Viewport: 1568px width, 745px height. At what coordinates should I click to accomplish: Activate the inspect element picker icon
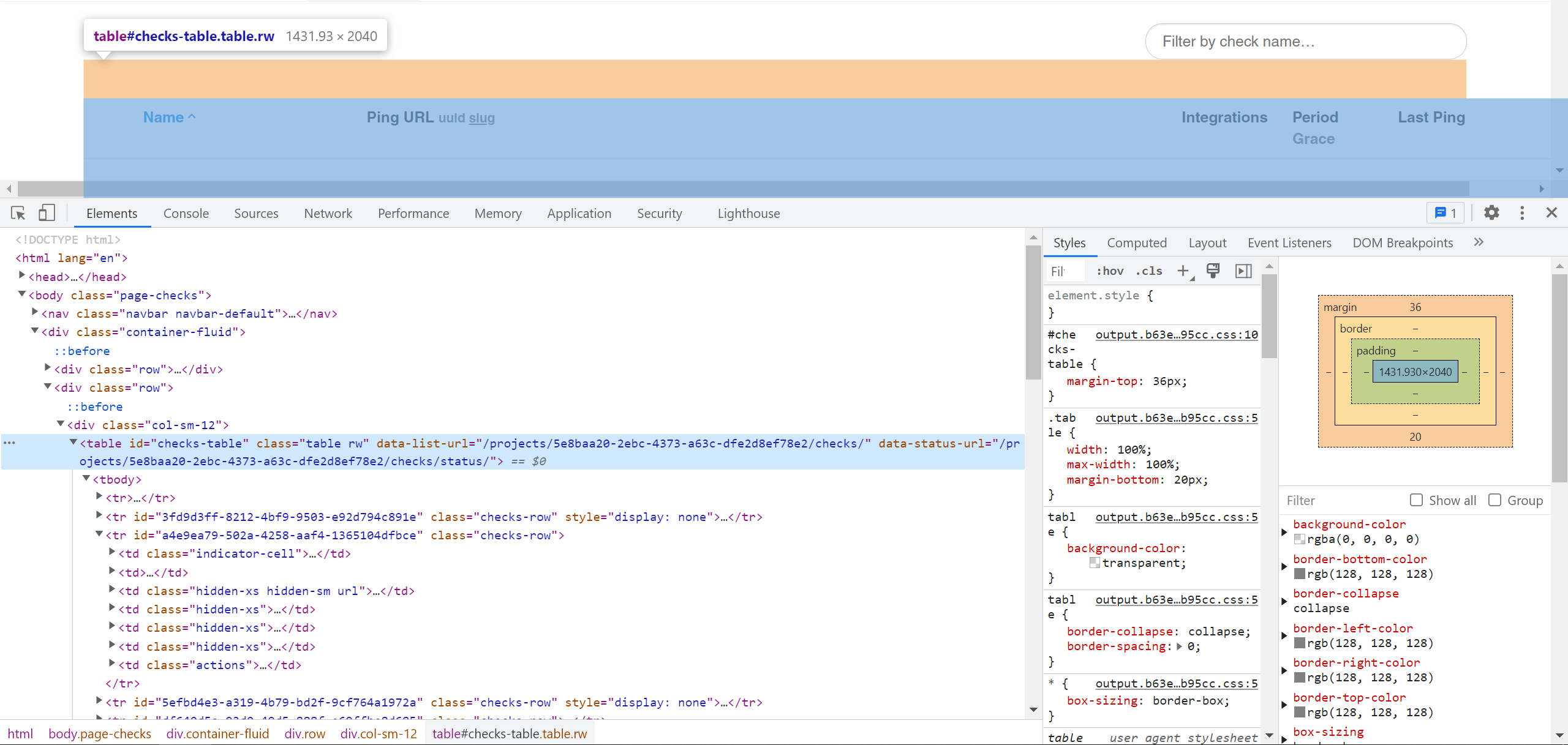(18, 213)
